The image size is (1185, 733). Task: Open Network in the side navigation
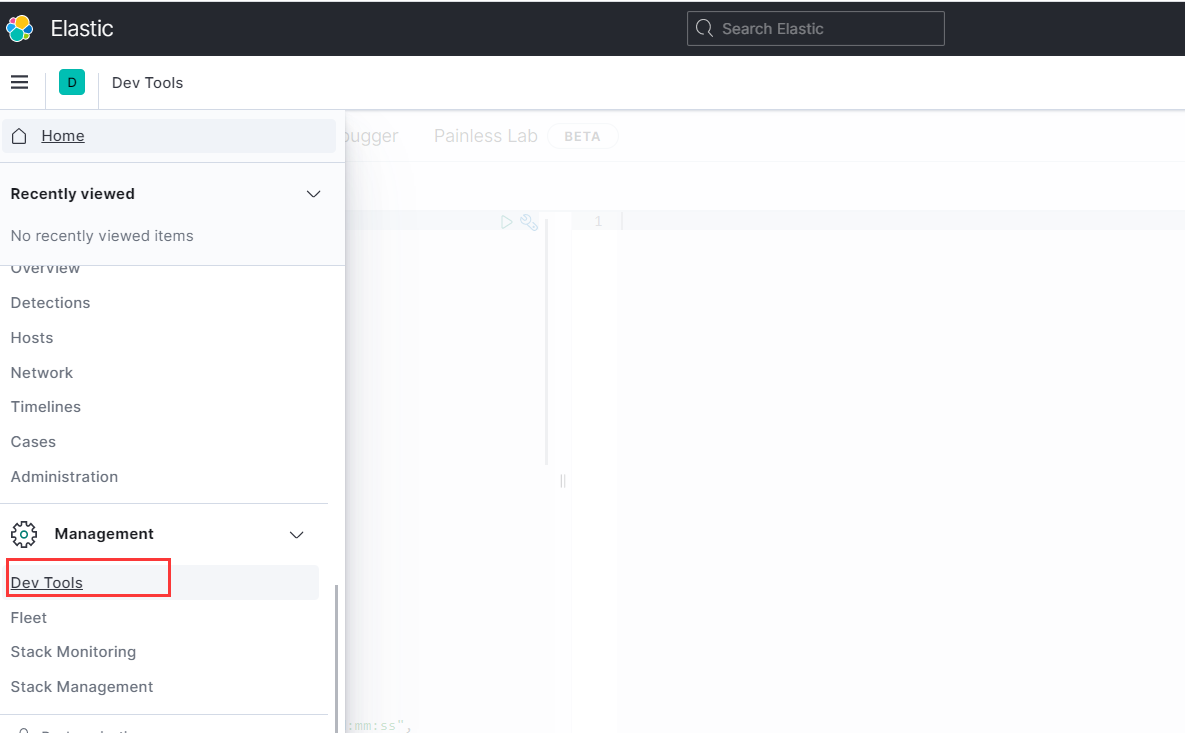pos(42,373)
